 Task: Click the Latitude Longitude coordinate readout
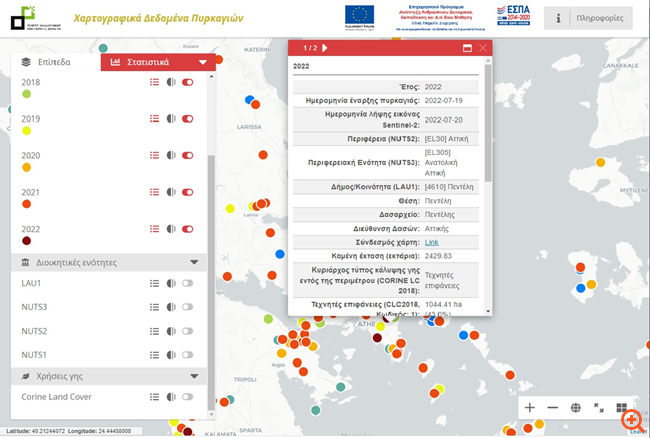68,431
